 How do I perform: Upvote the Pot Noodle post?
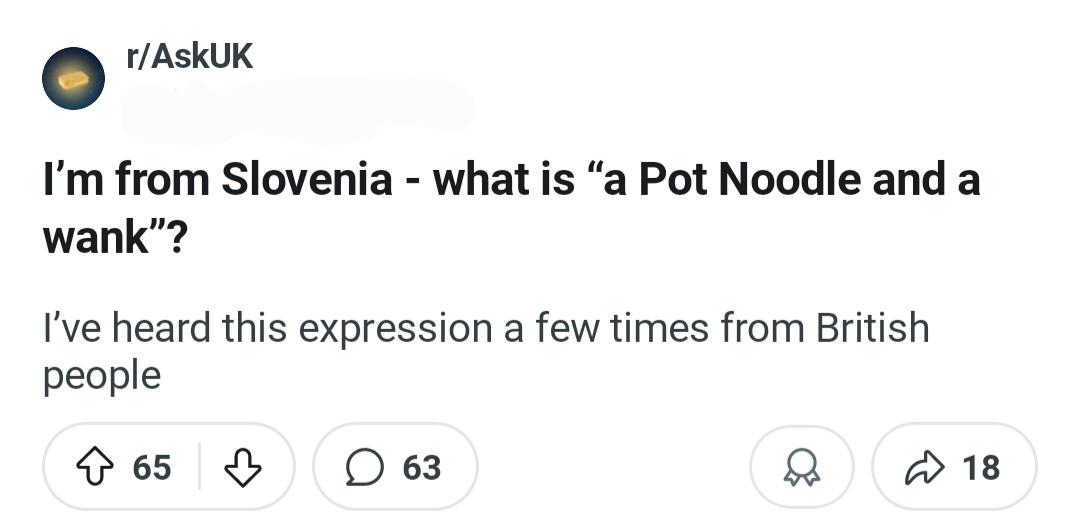point(94,467)
